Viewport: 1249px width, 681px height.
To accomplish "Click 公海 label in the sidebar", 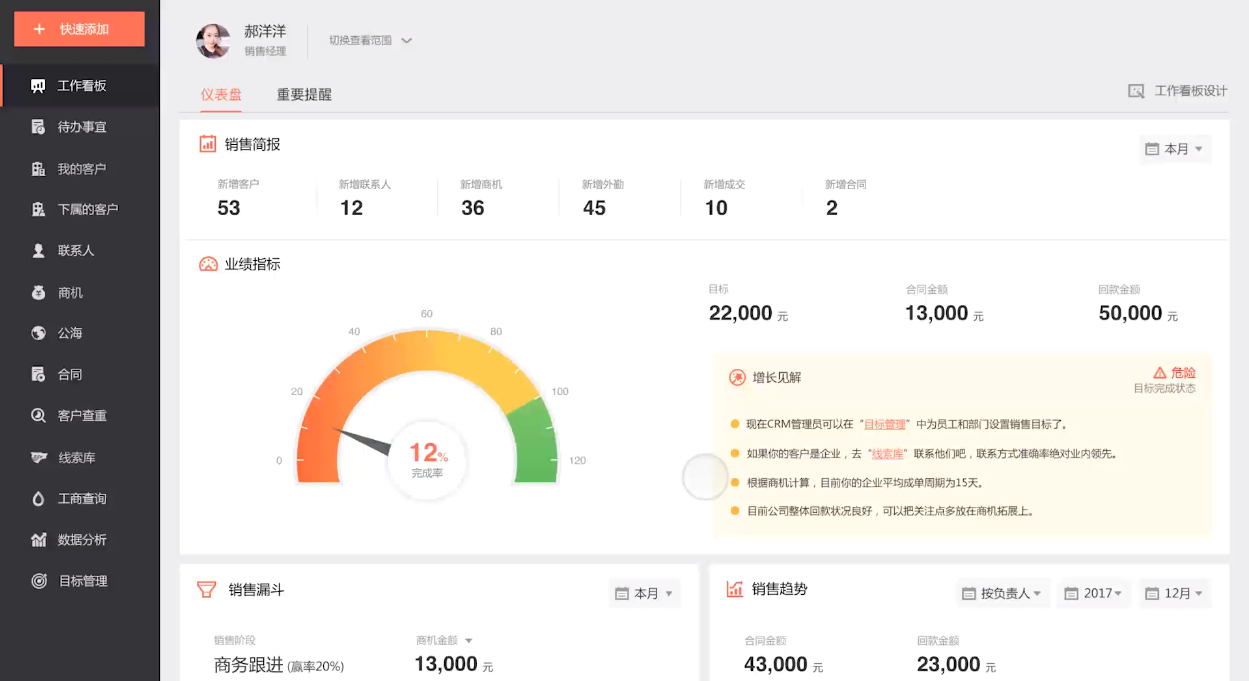I will tap(70, 333).
